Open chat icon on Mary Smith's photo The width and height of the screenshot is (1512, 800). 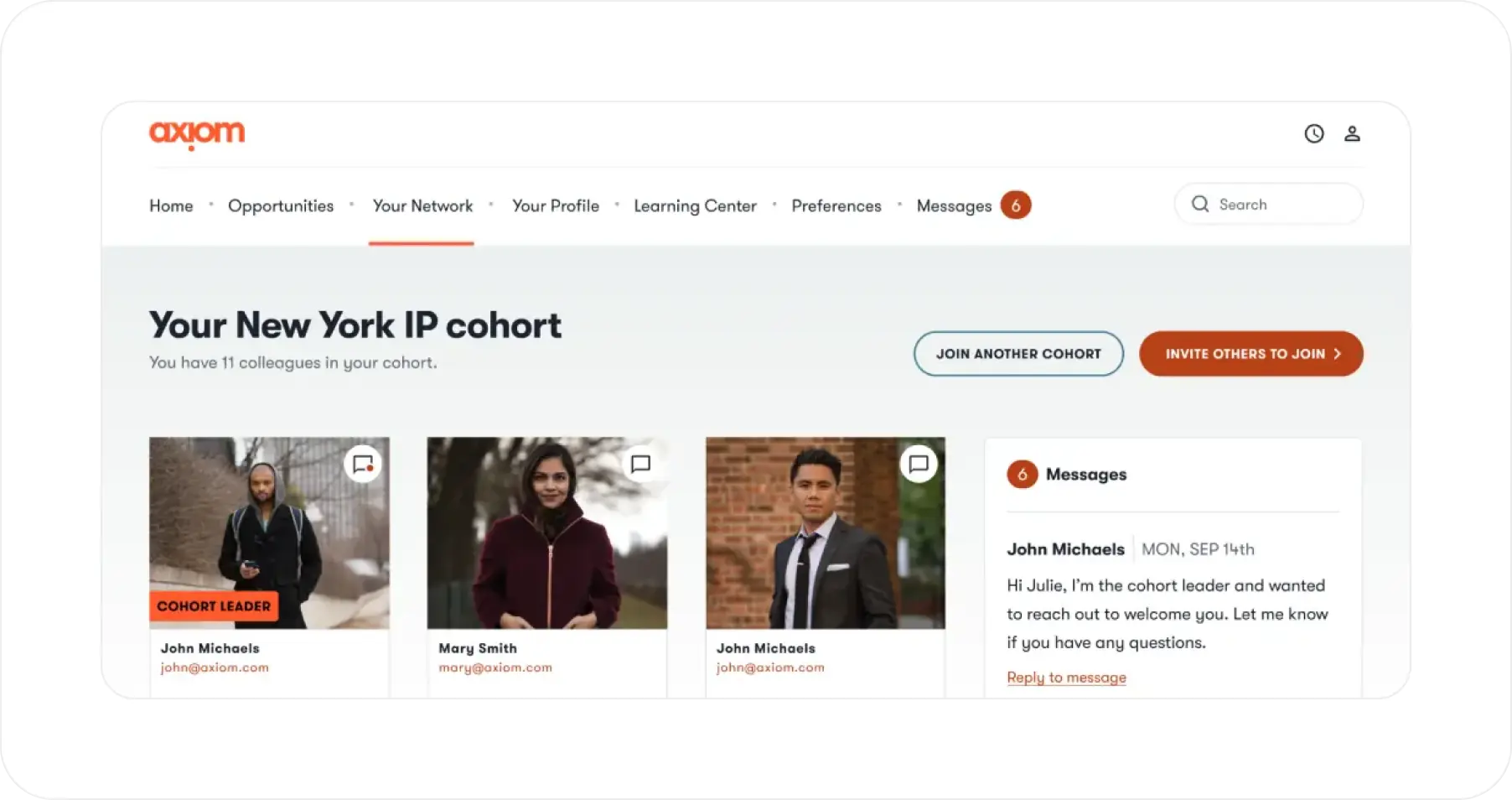[x=640, y=464]
